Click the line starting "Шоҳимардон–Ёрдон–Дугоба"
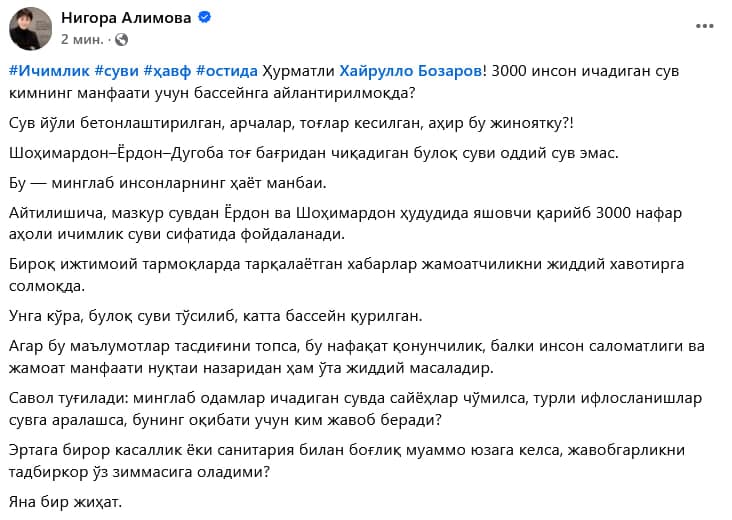This screenshot has height=520, width=732. click(314, 153)
